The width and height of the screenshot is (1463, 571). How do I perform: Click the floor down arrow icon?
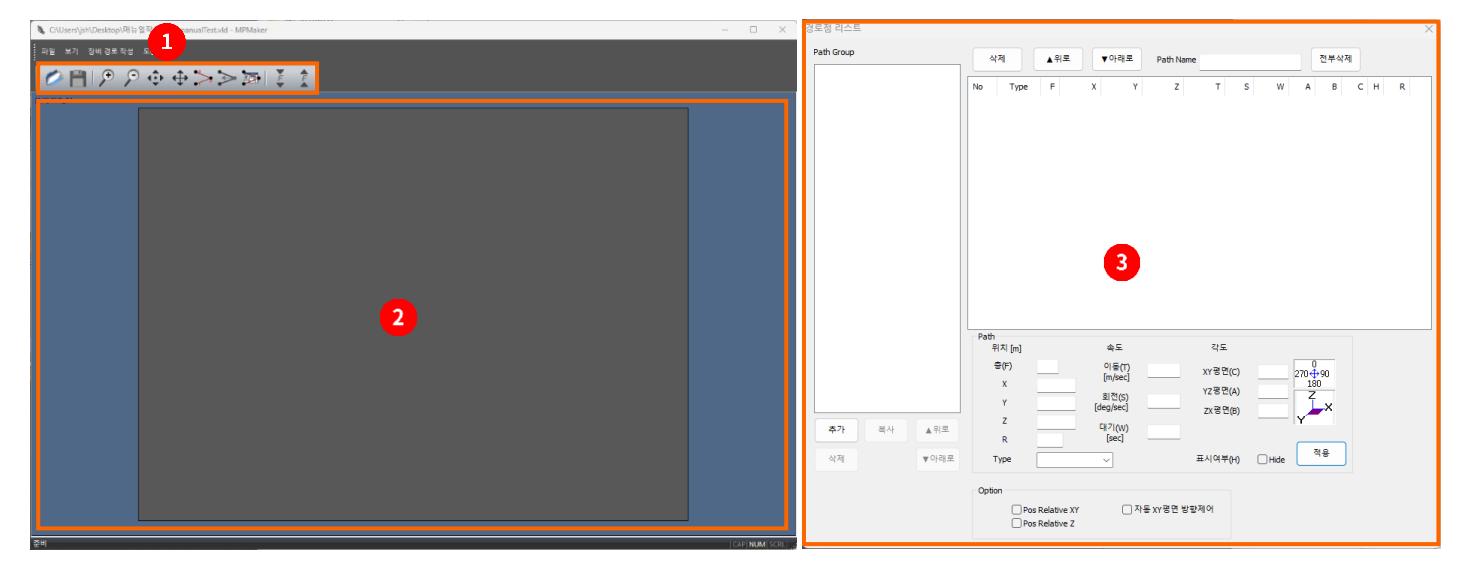[281, 78]
